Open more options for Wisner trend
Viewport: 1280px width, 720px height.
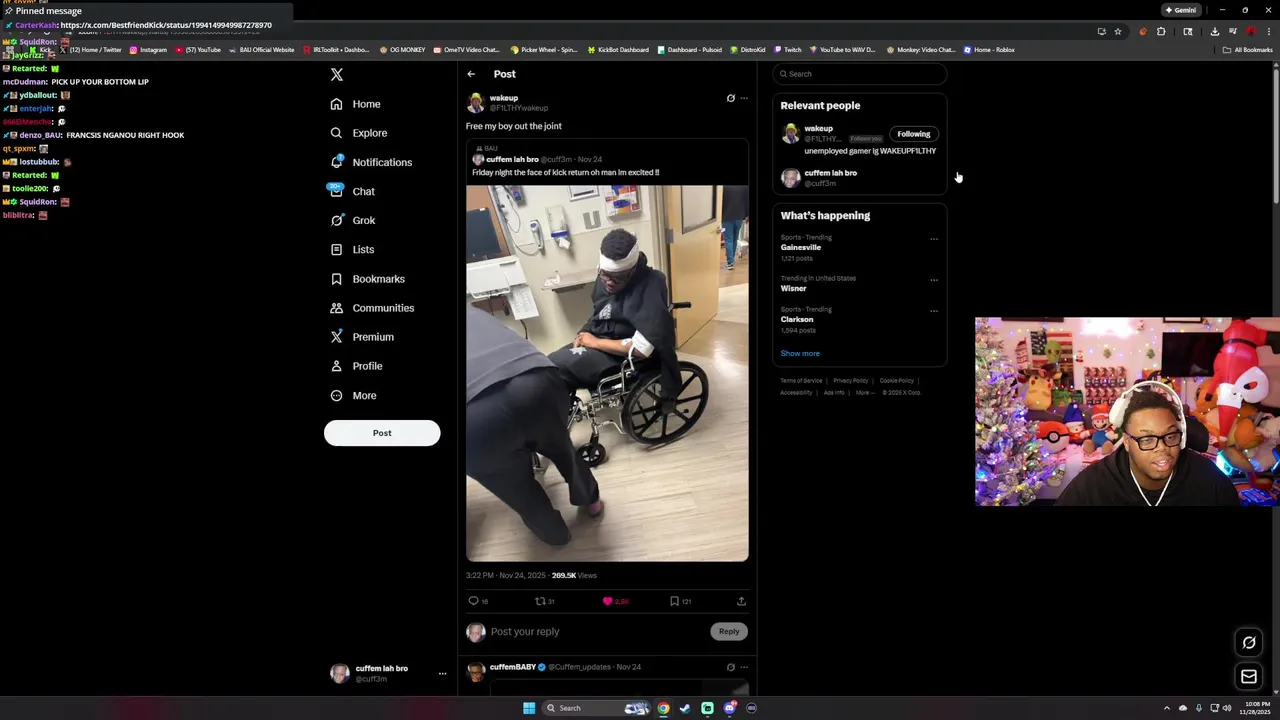pyautogui.click(x=934, y=280)
